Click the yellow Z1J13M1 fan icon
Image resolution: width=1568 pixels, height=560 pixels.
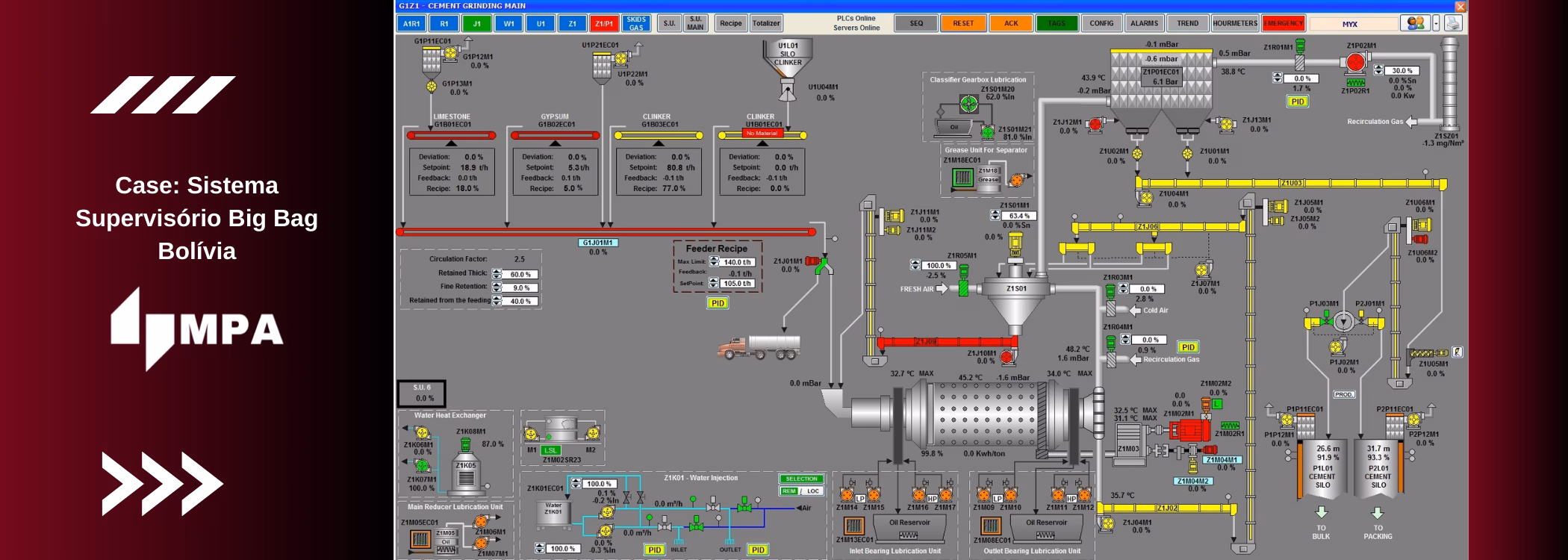(x=1226, y=124)
